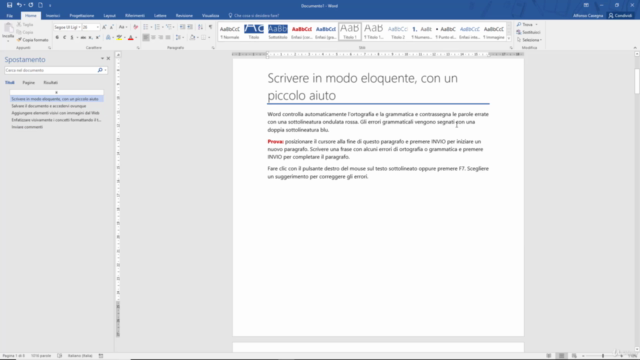This screenshot has width=640, height=360.
Task: Apply the Normale style
Action: click(x=230, y=31)
